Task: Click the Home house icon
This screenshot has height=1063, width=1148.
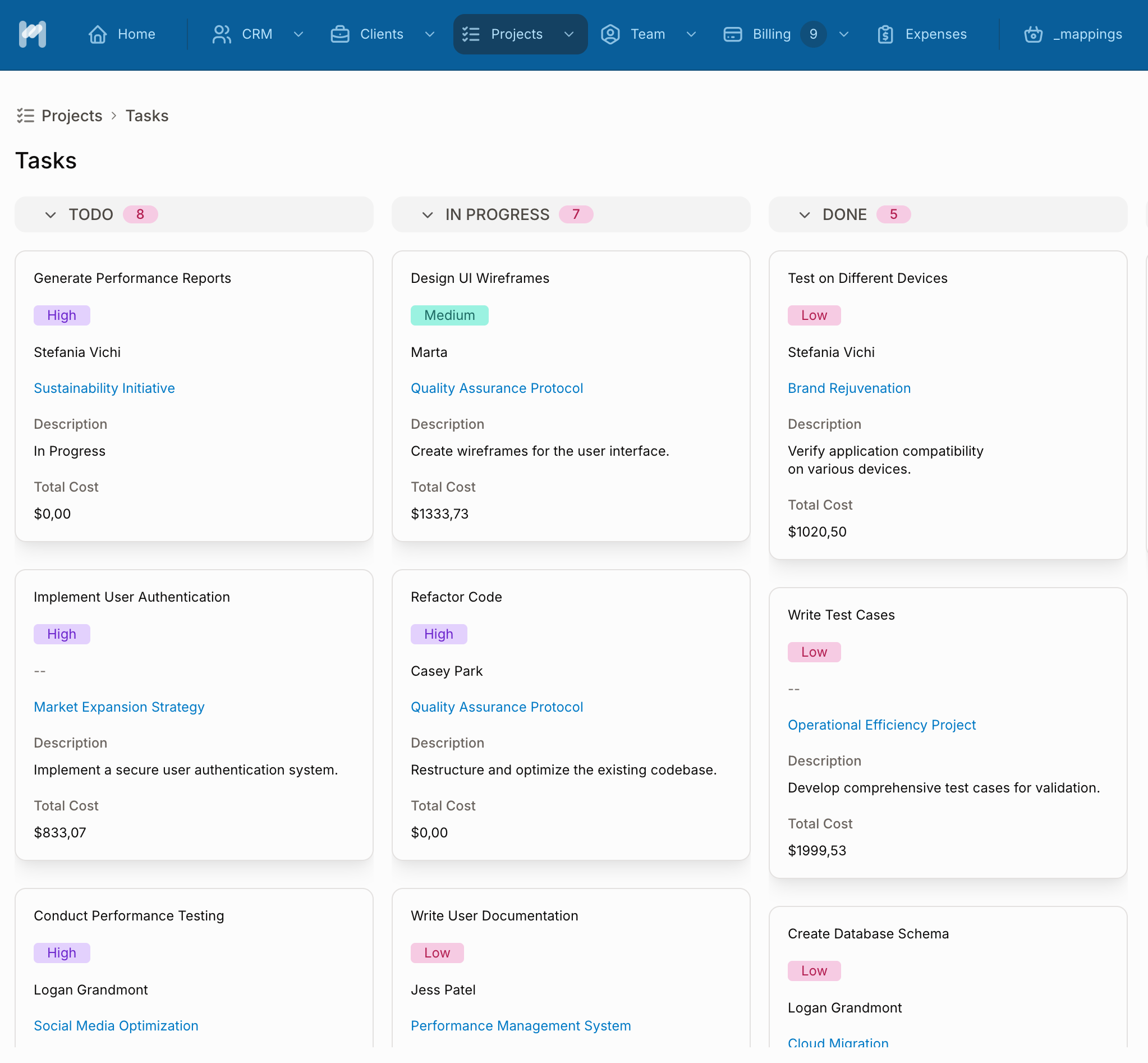Action: click(97, 34)
